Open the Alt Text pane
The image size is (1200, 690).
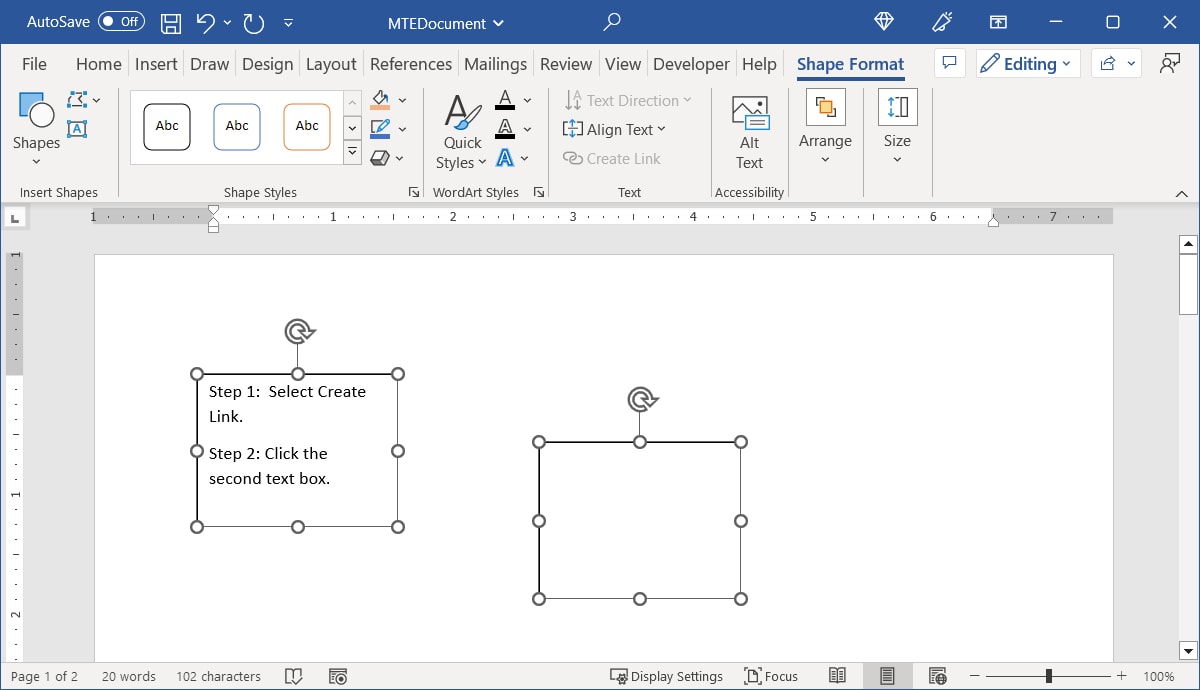coord(748,131)
